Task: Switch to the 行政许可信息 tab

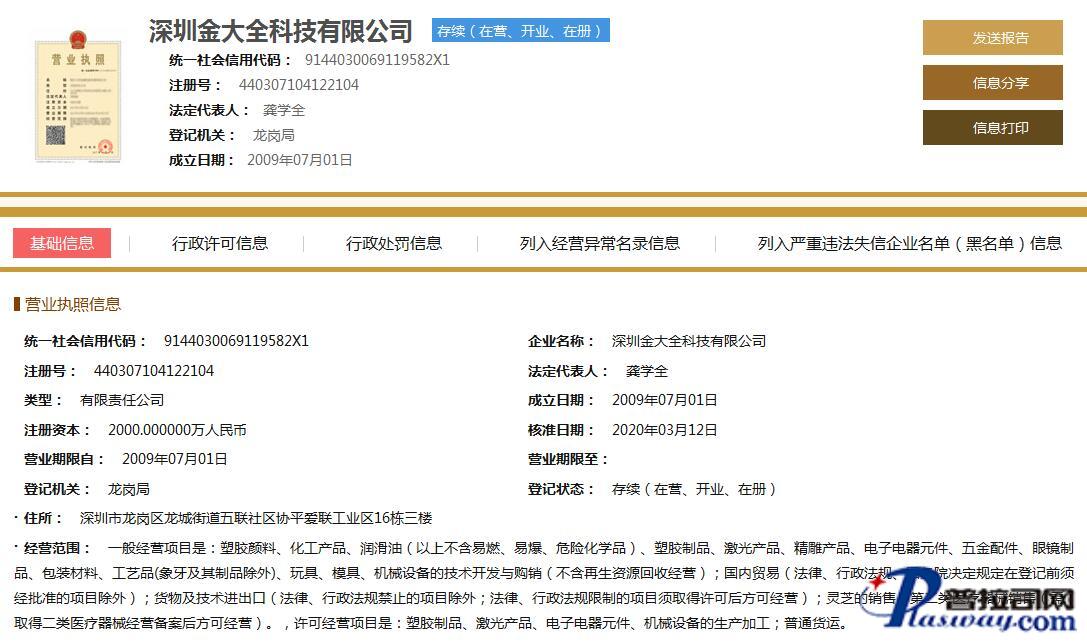Action: pos(220,243)
